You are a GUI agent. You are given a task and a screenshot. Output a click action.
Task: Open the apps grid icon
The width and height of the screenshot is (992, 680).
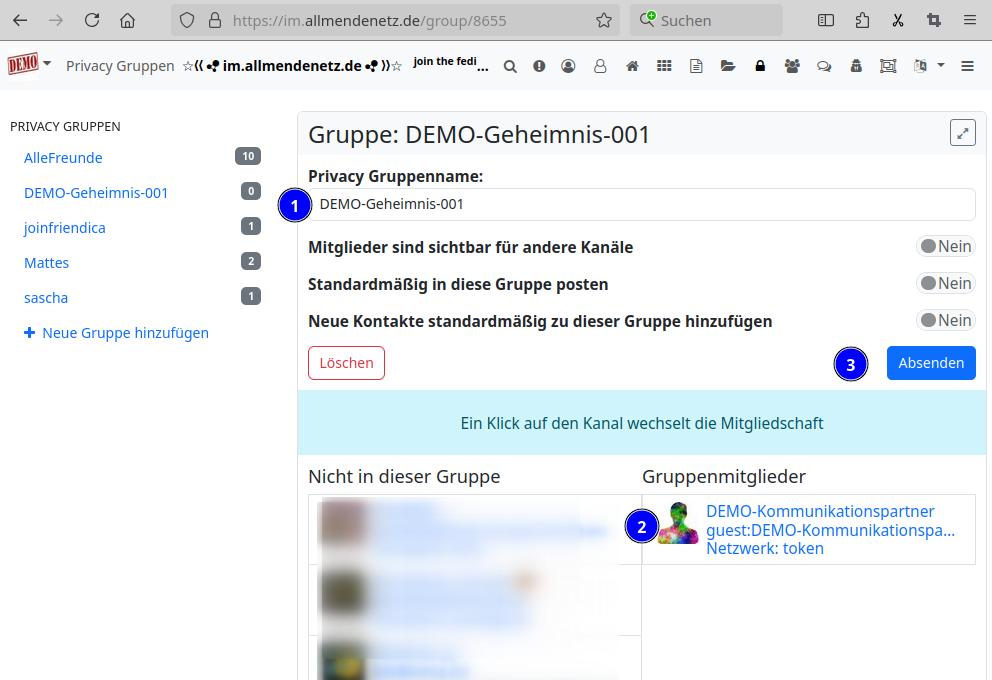[x=664, y=66]
